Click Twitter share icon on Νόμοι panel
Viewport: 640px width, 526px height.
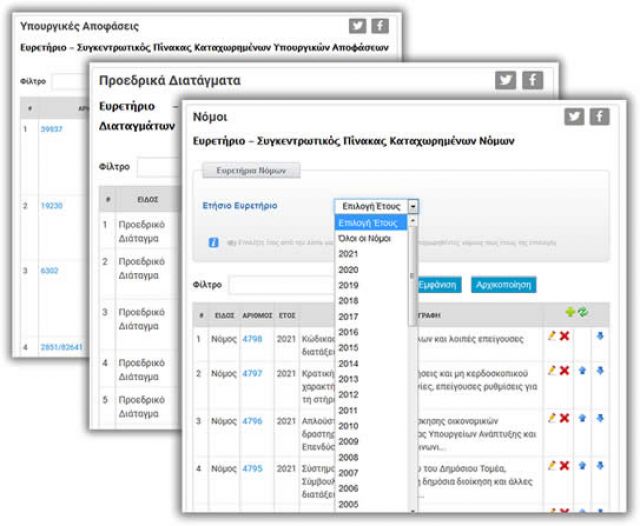click(574, 116)
